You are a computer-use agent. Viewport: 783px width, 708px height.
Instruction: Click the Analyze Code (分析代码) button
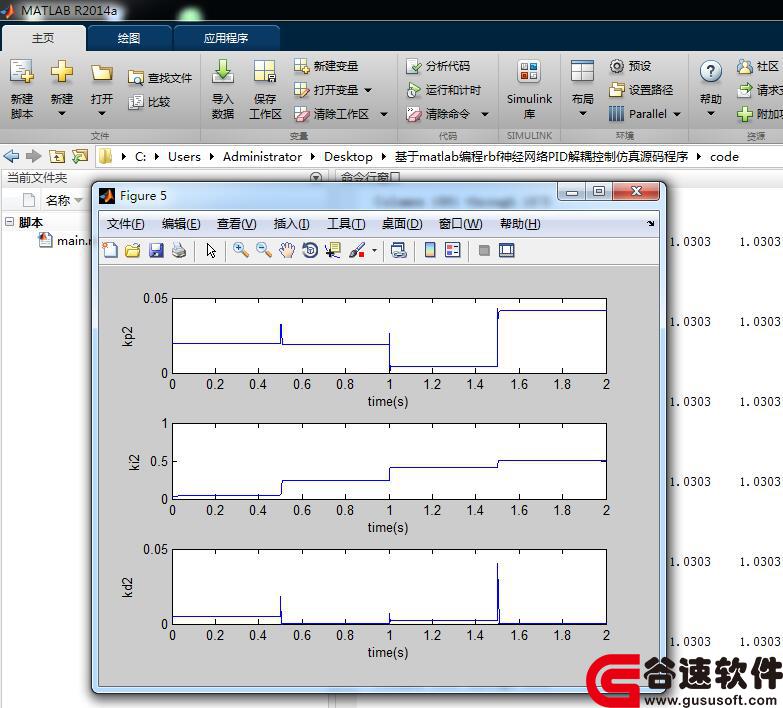[x=438, y=66]
